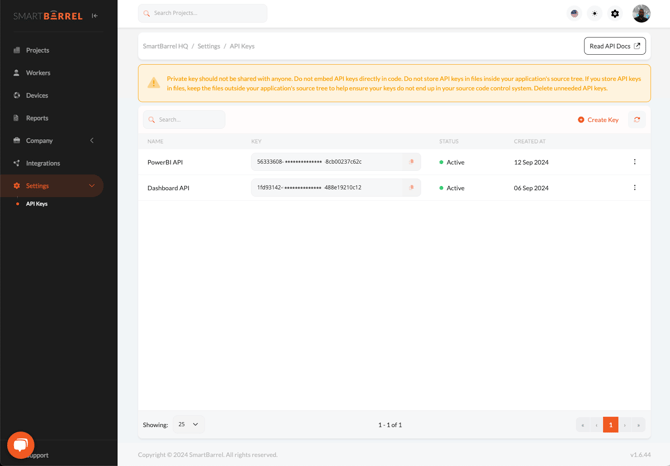
Task: Collapse the sidebar using the top arrow icon
Action: [x=95, y=16]
